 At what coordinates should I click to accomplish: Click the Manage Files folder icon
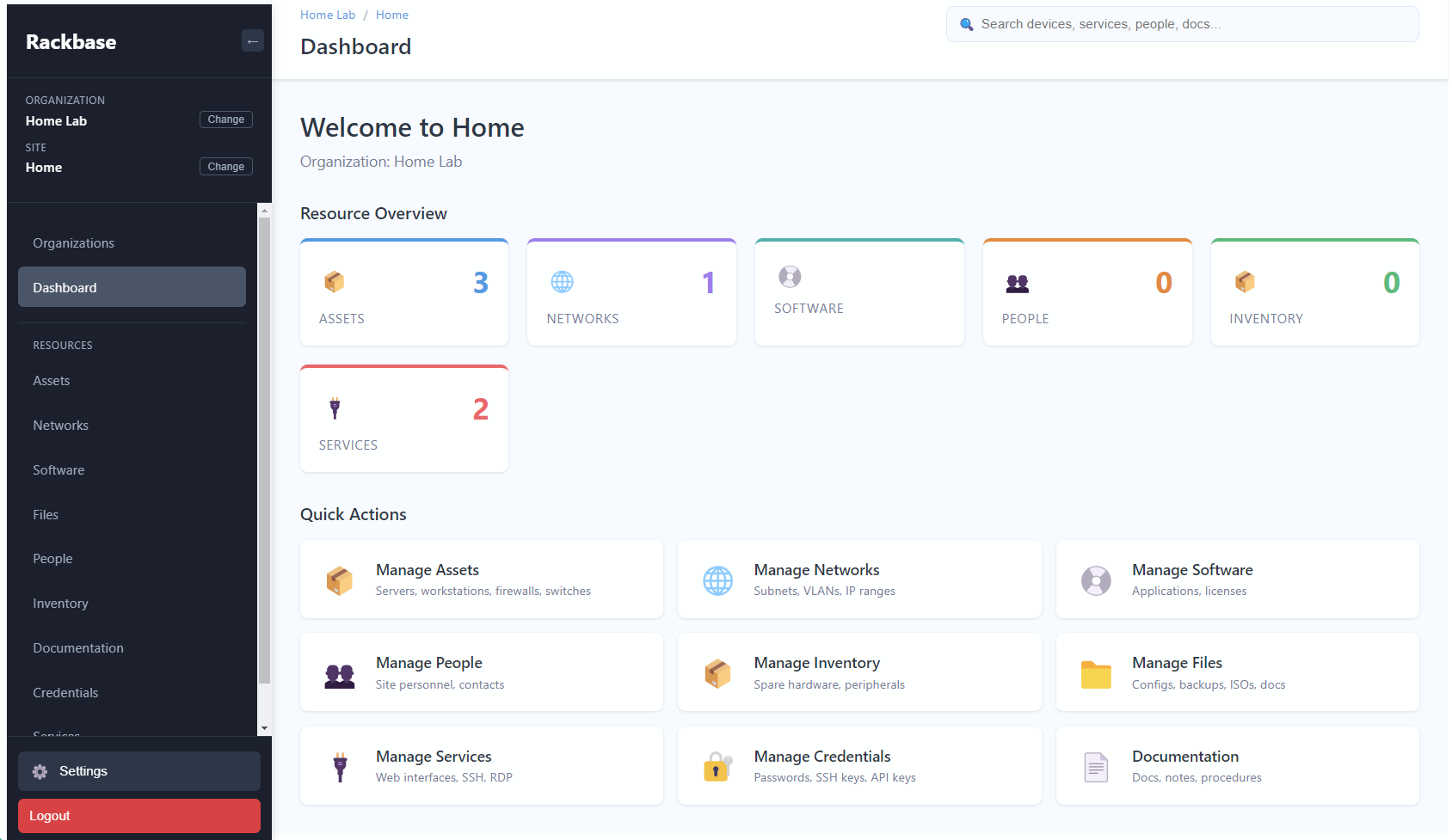click(1096, 675)
